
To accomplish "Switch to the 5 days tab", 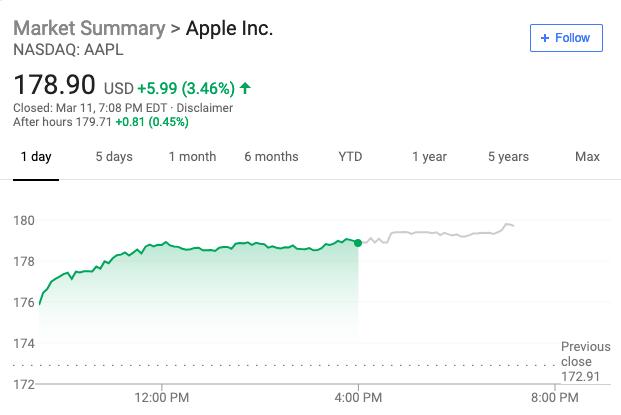I will point(114,157).
